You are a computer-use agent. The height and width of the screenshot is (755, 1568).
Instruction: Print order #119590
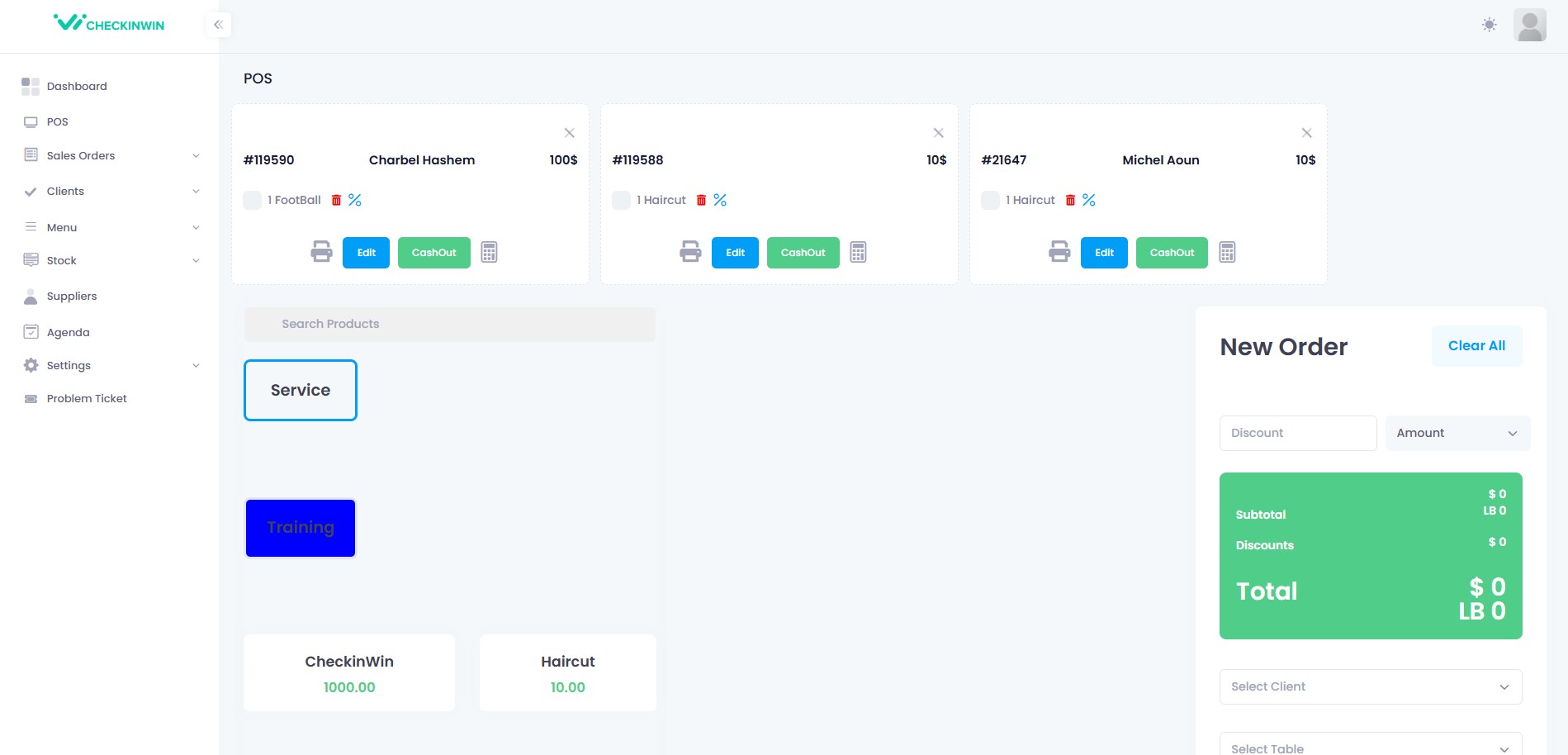tap(321, 252)
